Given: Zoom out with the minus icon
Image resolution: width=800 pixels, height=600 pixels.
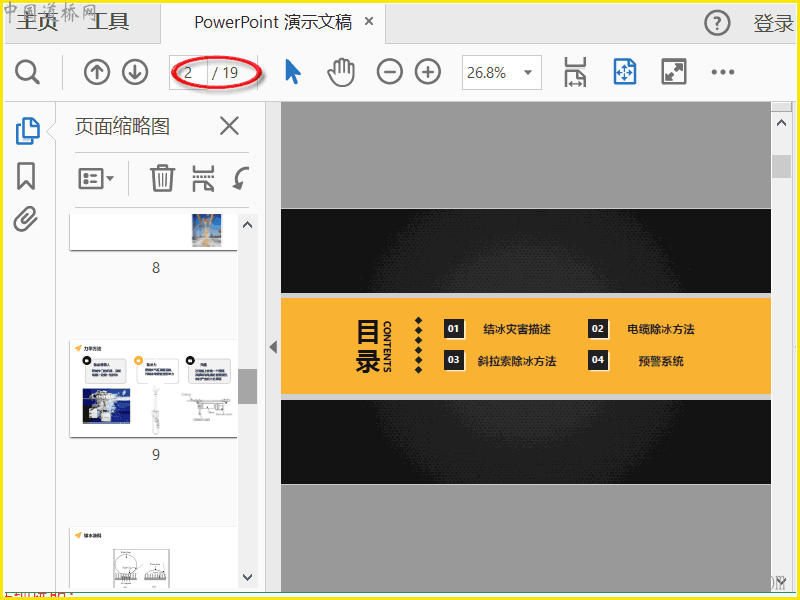Looking at the screenshot, I should 390,72.
